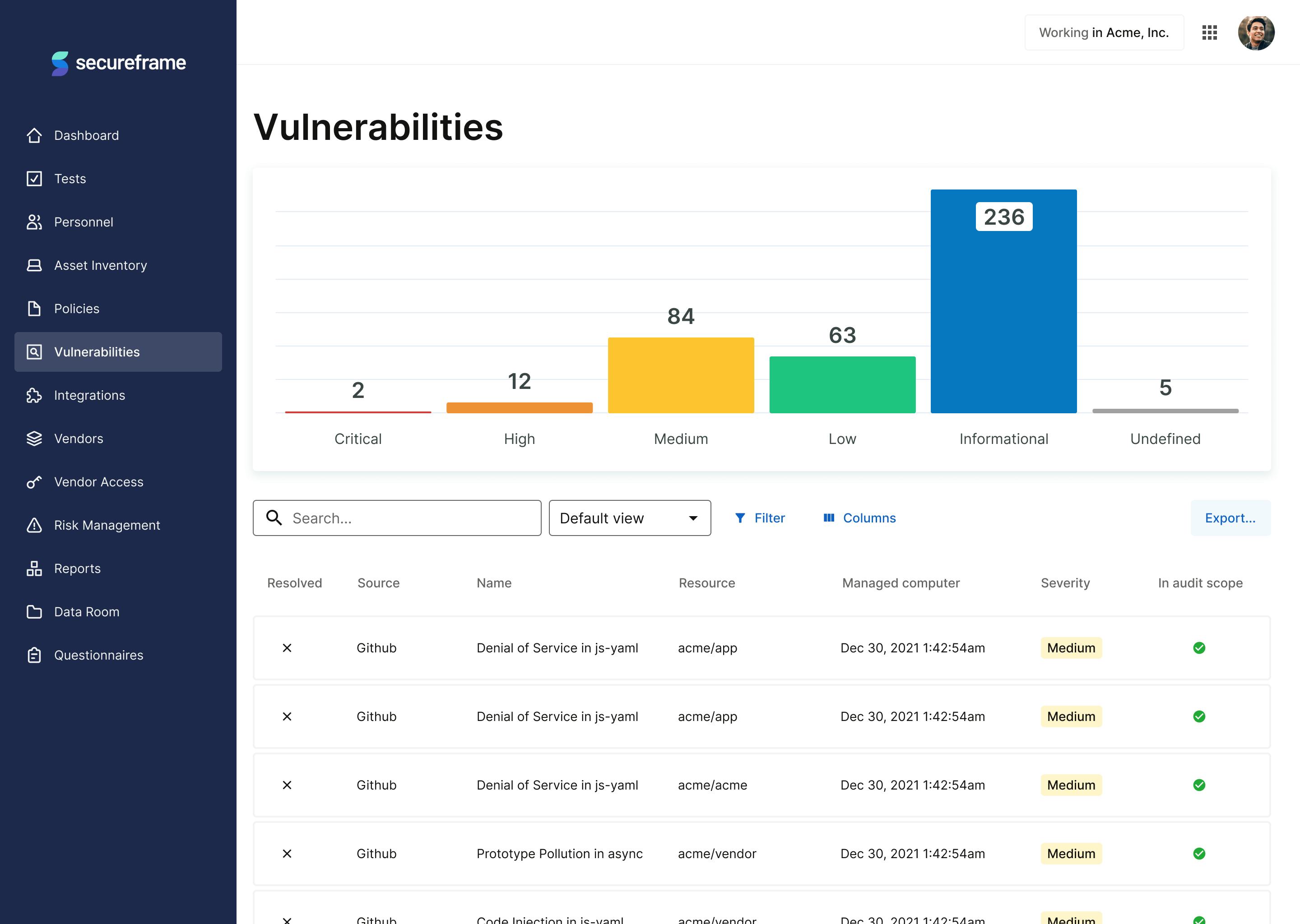Go to Asset Inventory menu item

[100, 265]
